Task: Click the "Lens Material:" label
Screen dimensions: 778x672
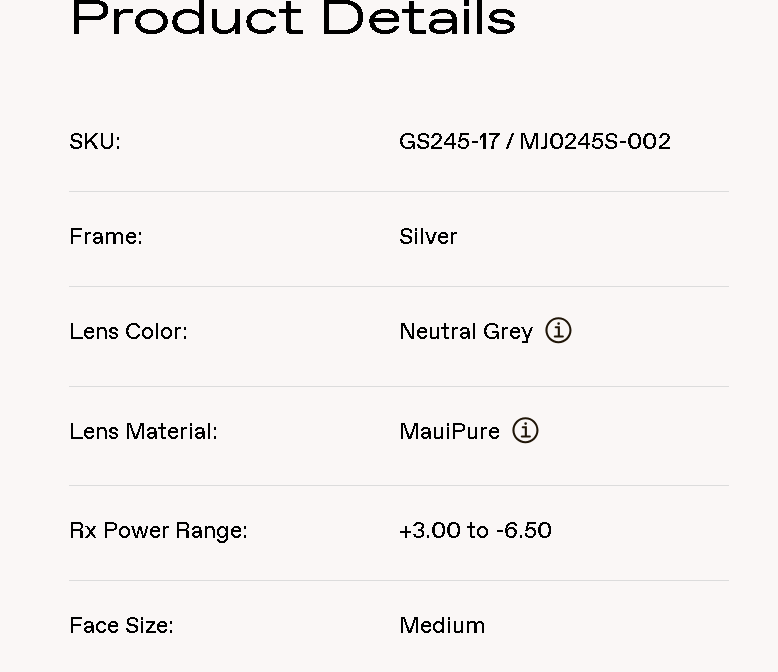Action: [x=143, y=432]
